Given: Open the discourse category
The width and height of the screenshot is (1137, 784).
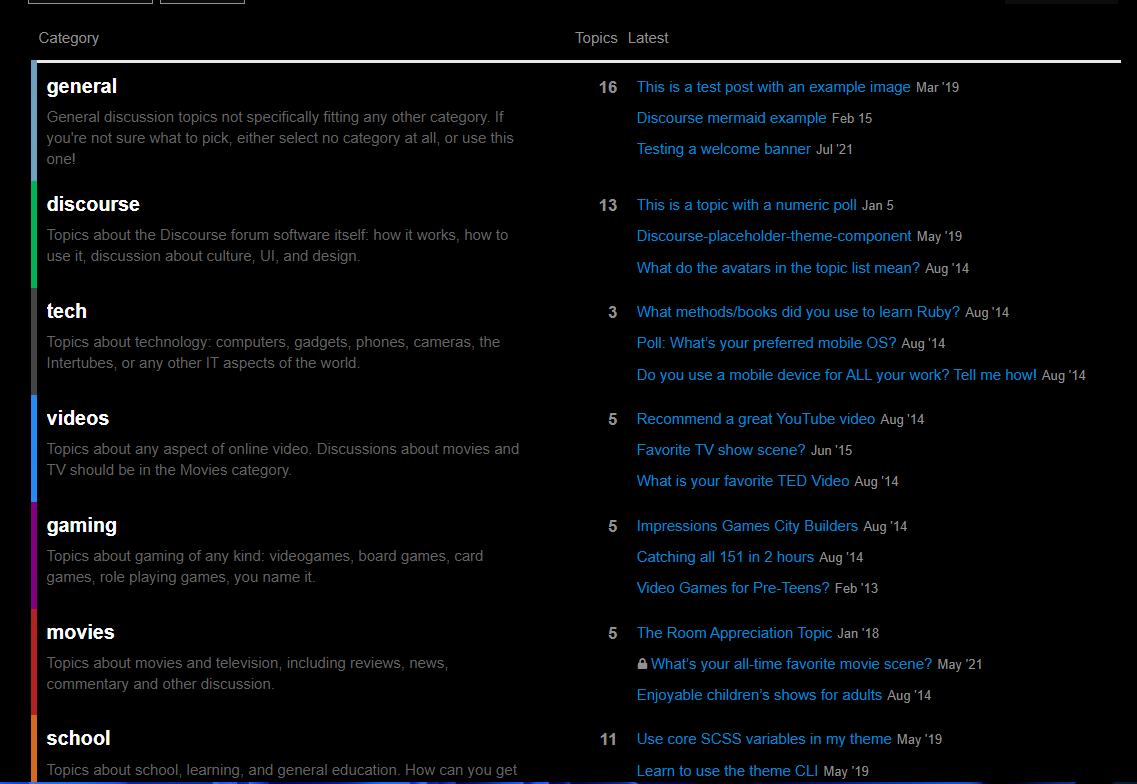Looking at the screenshot, I should pos(93,204).
